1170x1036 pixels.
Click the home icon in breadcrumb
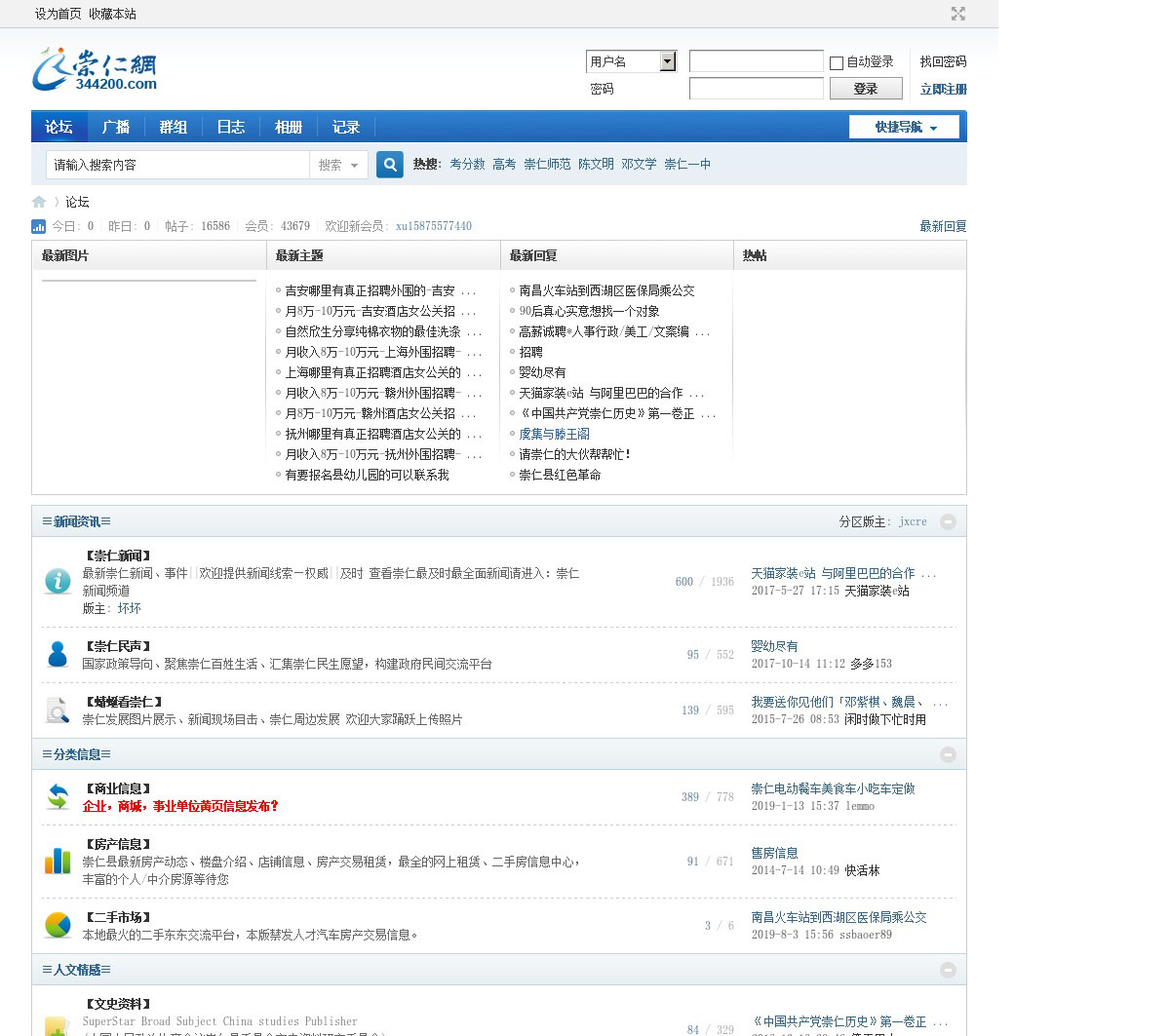(x=39, y=202)
